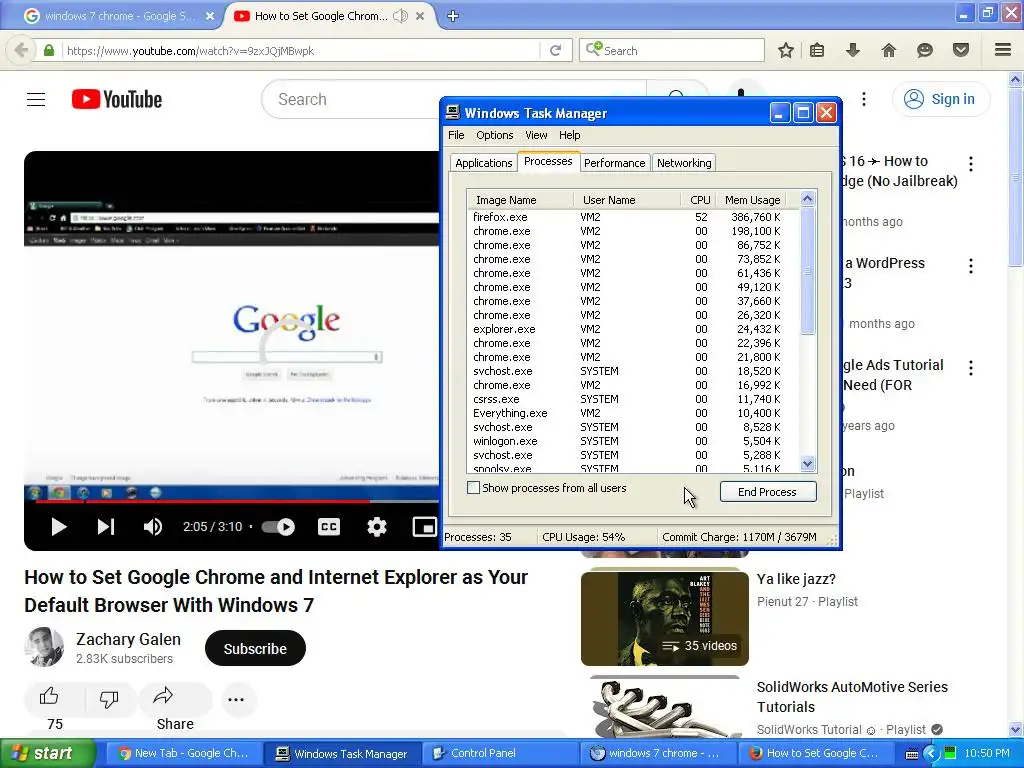1024x768 pixels.
Task: Seek on the video progress bar
Action: pyautogui.click(x=236, y=502)
